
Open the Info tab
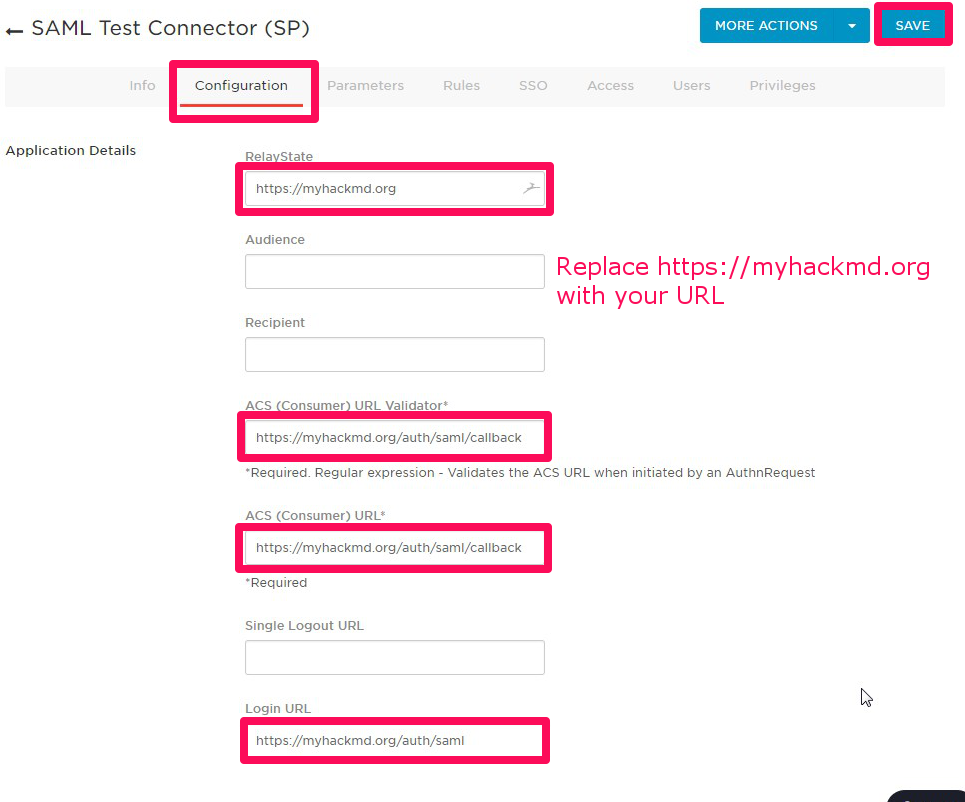142,86
